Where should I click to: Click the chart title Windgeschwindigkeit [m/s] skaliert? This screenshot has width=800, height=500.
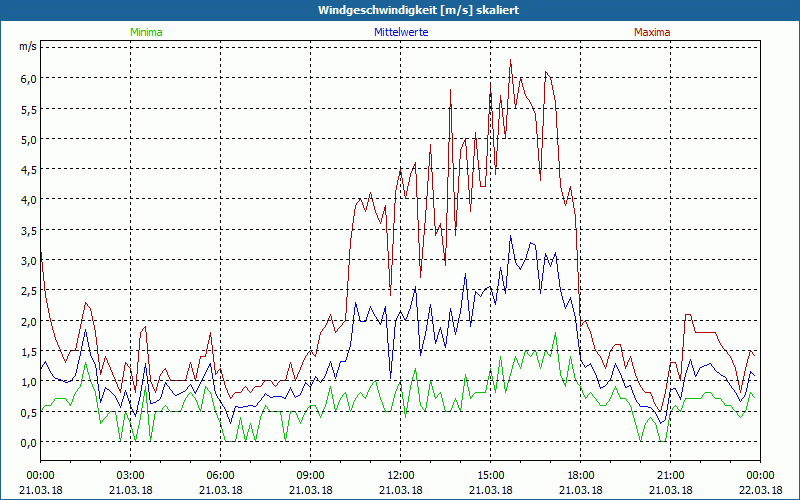[418, 10]
